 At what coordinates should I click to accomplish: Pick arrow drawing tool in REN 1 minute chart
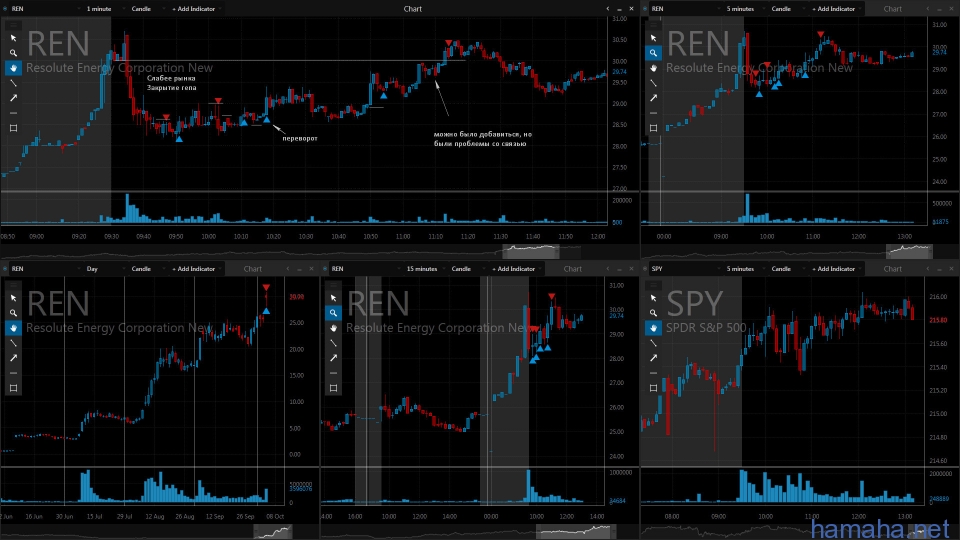pyautogui.click(x=13, y=98)
